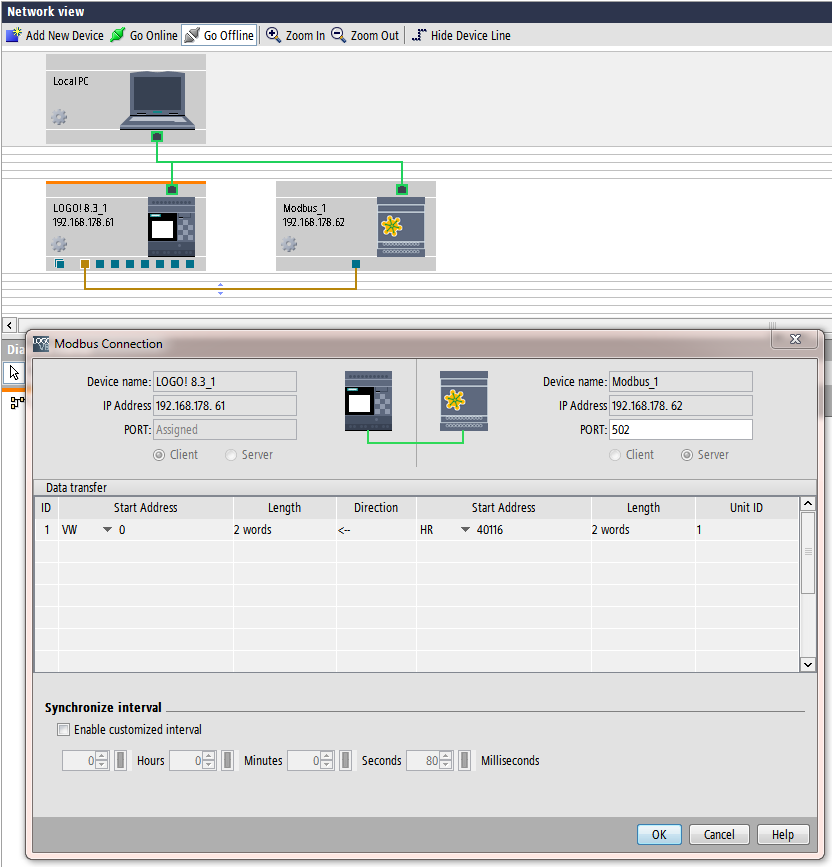
Task: Open the HR address type dropdown
Action: point(465,530)
